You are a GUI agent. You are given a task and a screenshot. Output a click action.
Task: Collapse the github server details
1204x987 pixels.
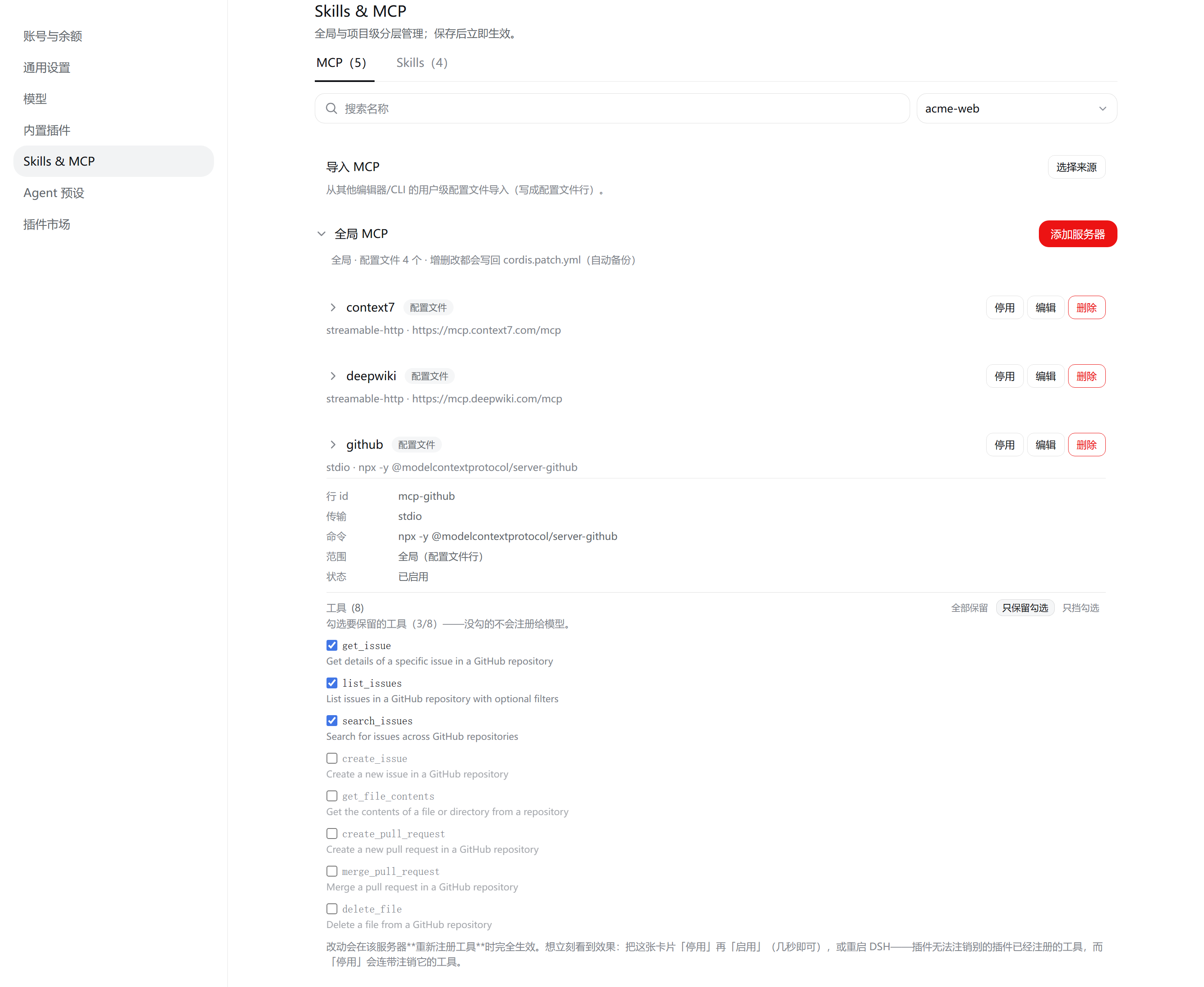pyautogui.click(x=333, y=445)
